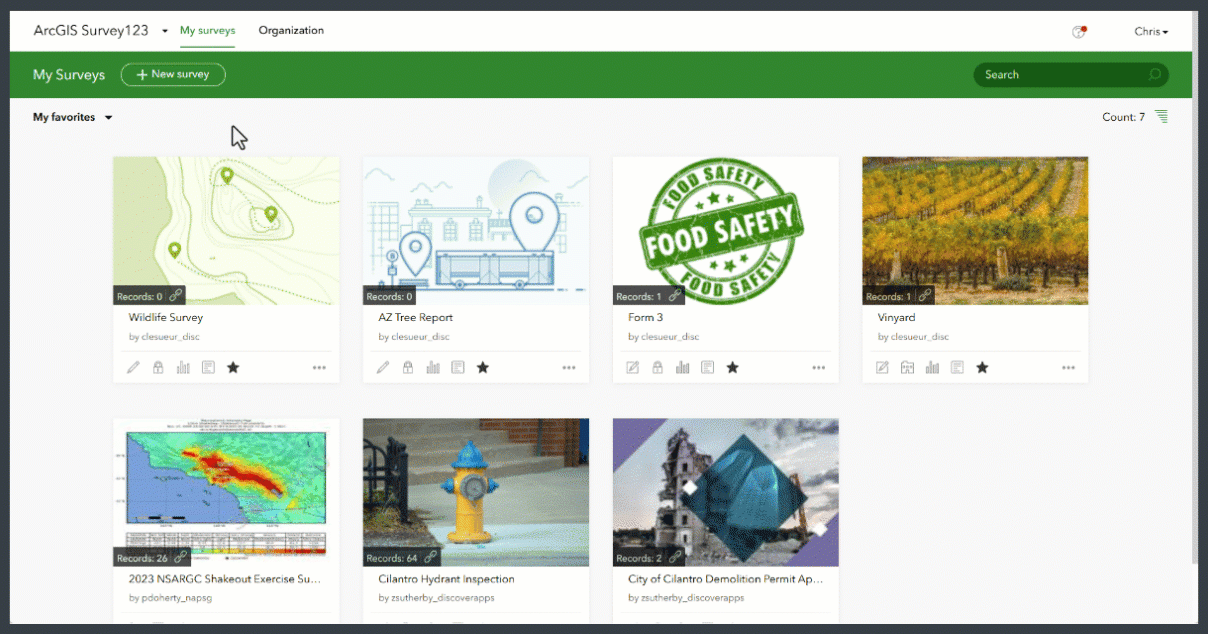Unfavorite Wildlife Survey using star
The width and height of the screenshot is (1208, 634).
click(233, 368)
